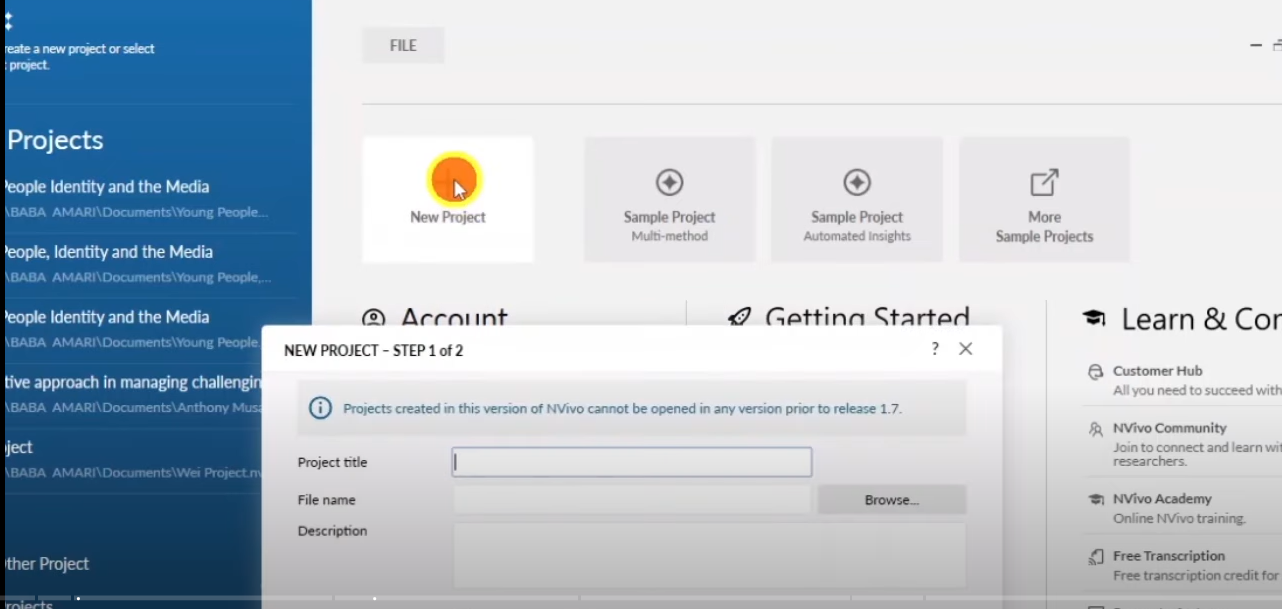Open the Multi-method Sample Project icon
Viewport: 1282px width, 609px height.
point(669,182)
